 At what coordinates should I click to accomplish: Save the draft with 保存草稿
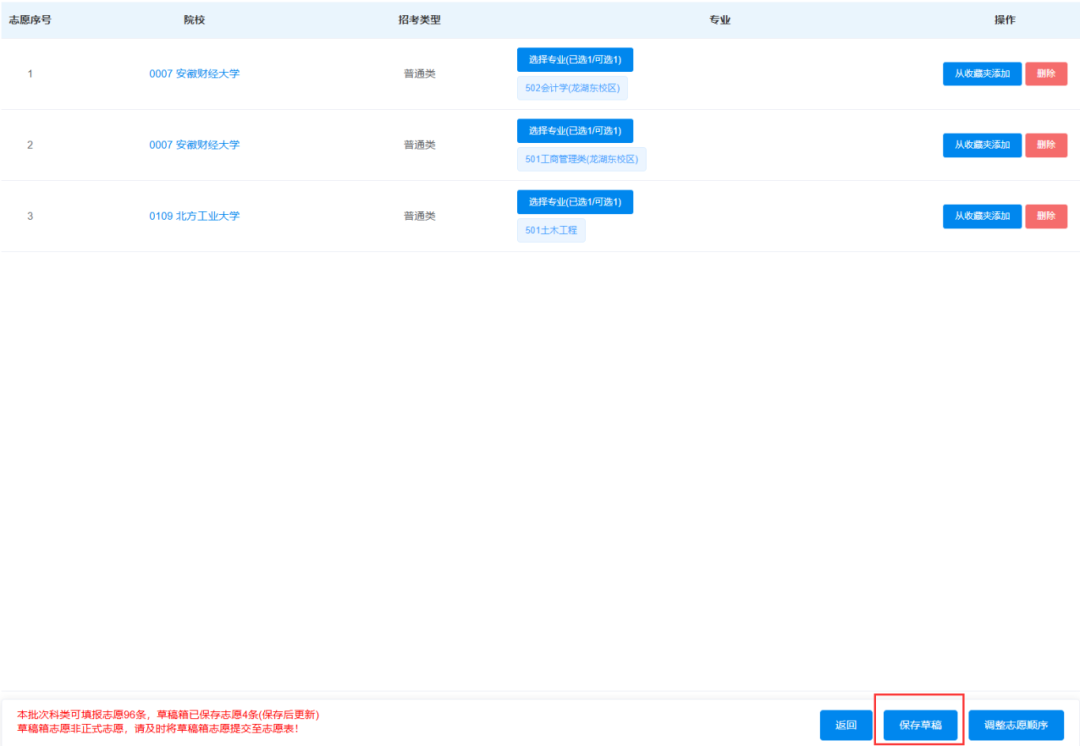[x=920, y=725]
